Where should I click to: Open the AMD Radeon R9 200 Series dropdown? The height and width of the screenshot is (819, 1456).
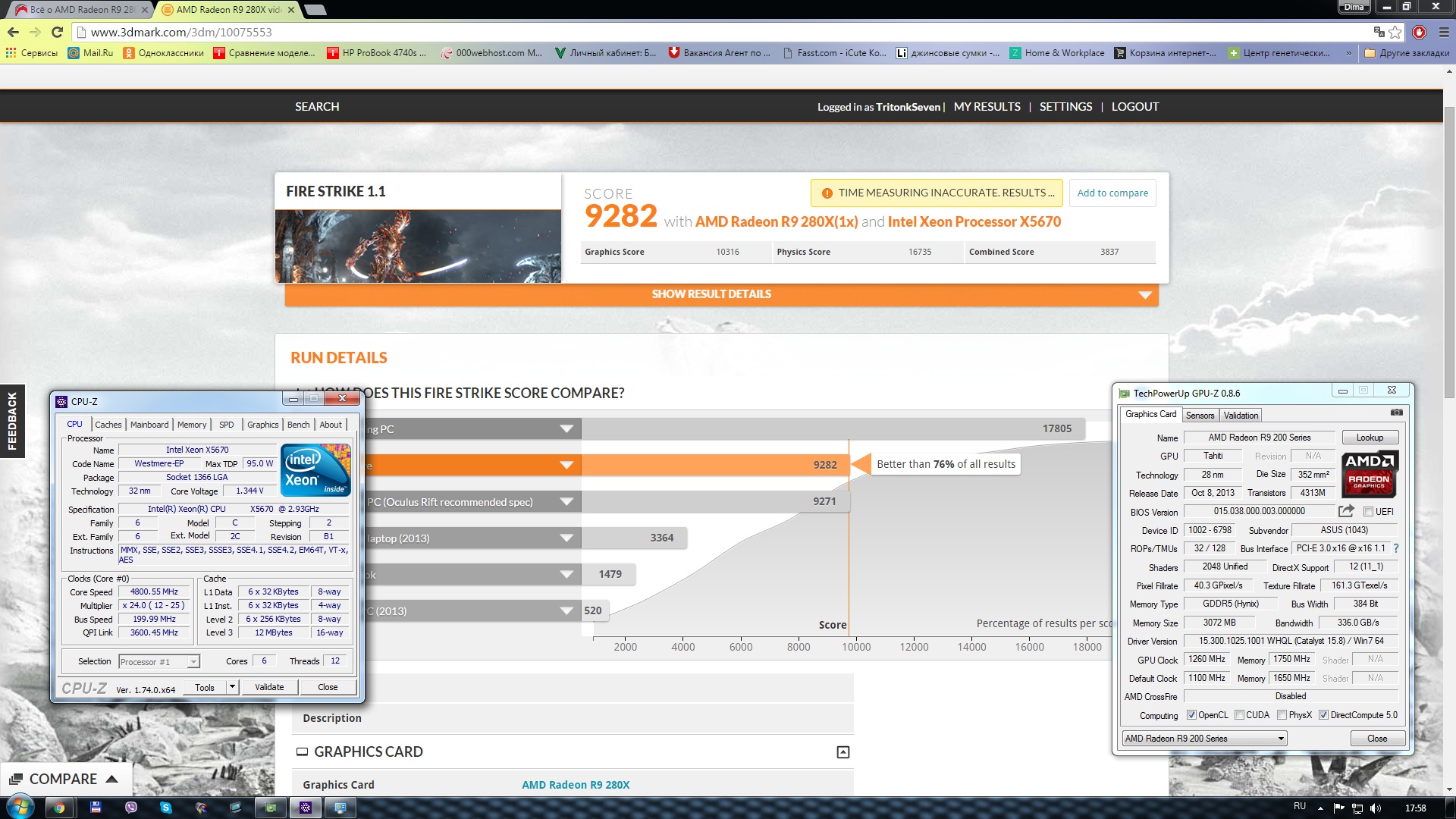pos(1204,739)
